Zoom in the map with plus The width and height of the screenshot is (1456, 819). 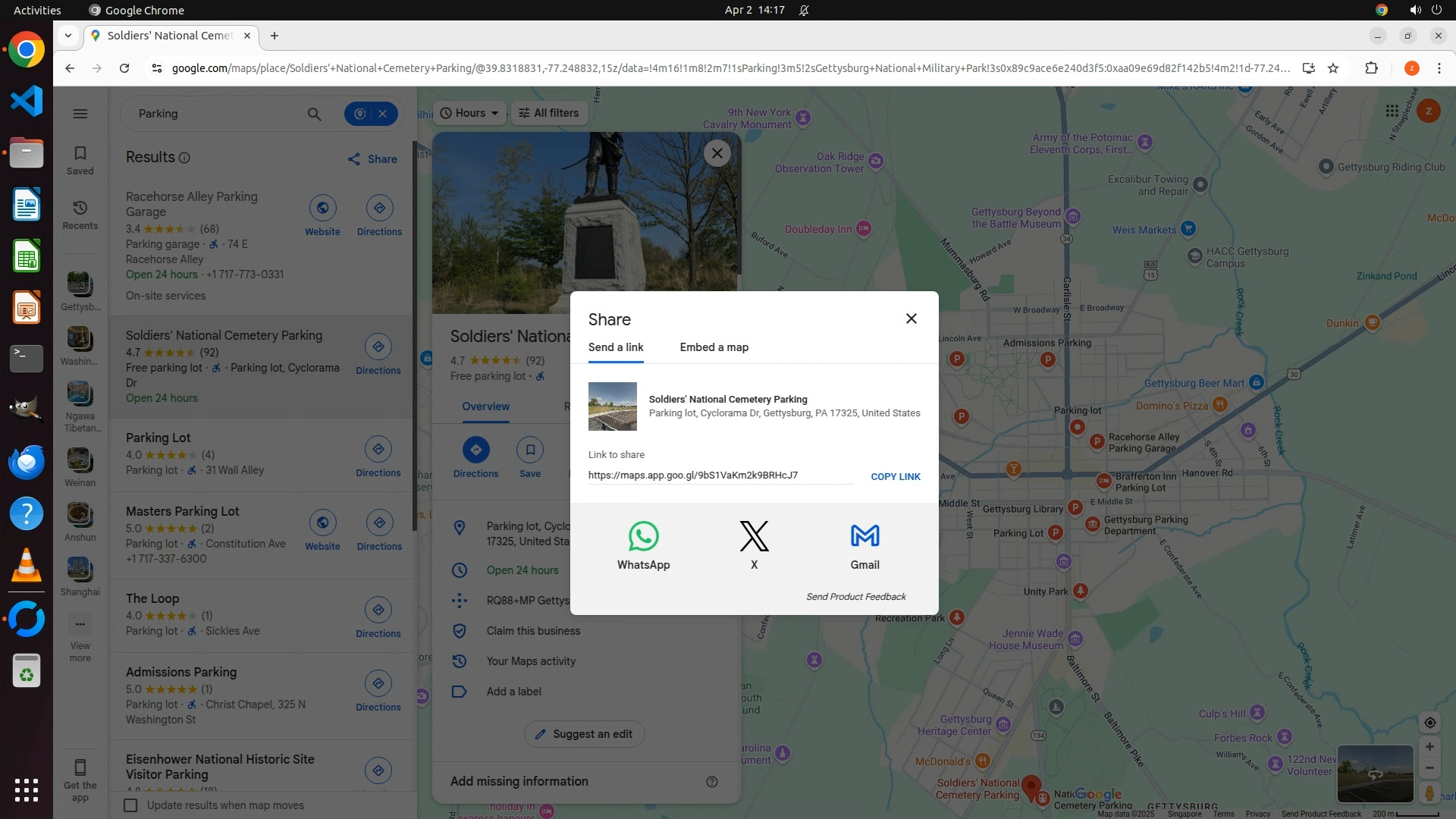(1429, 747)
